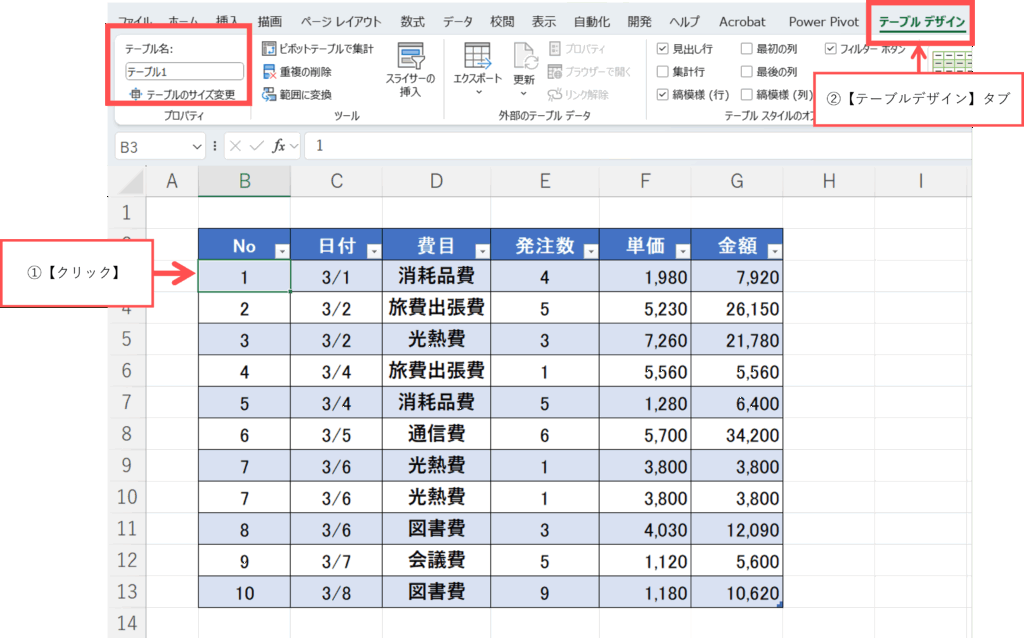Click the Refresh icon in external data
Viewport: 1024px width, 638px height.
coord(525,58)
